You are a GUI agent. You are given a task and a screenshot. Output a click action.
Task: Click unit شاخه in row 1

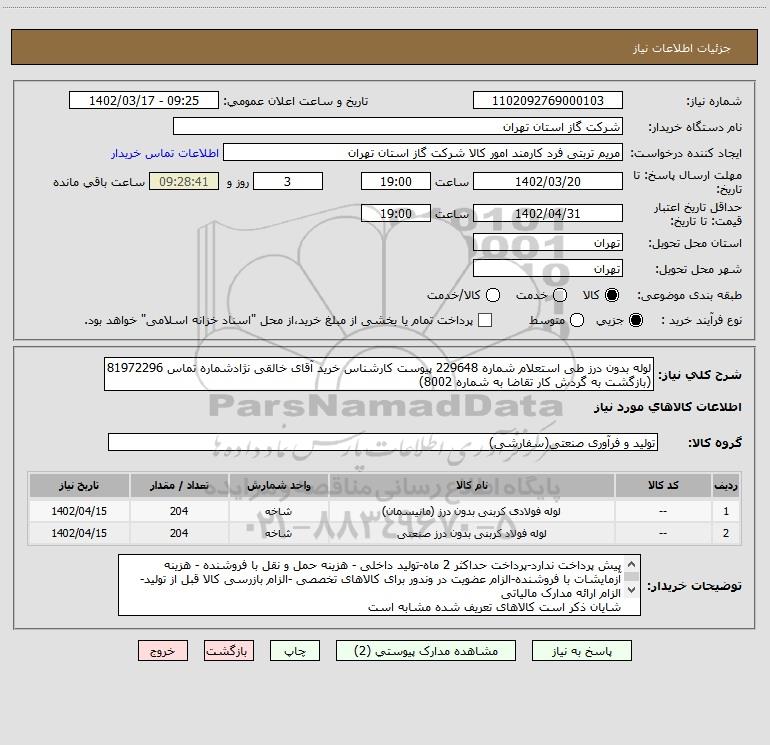278,511
